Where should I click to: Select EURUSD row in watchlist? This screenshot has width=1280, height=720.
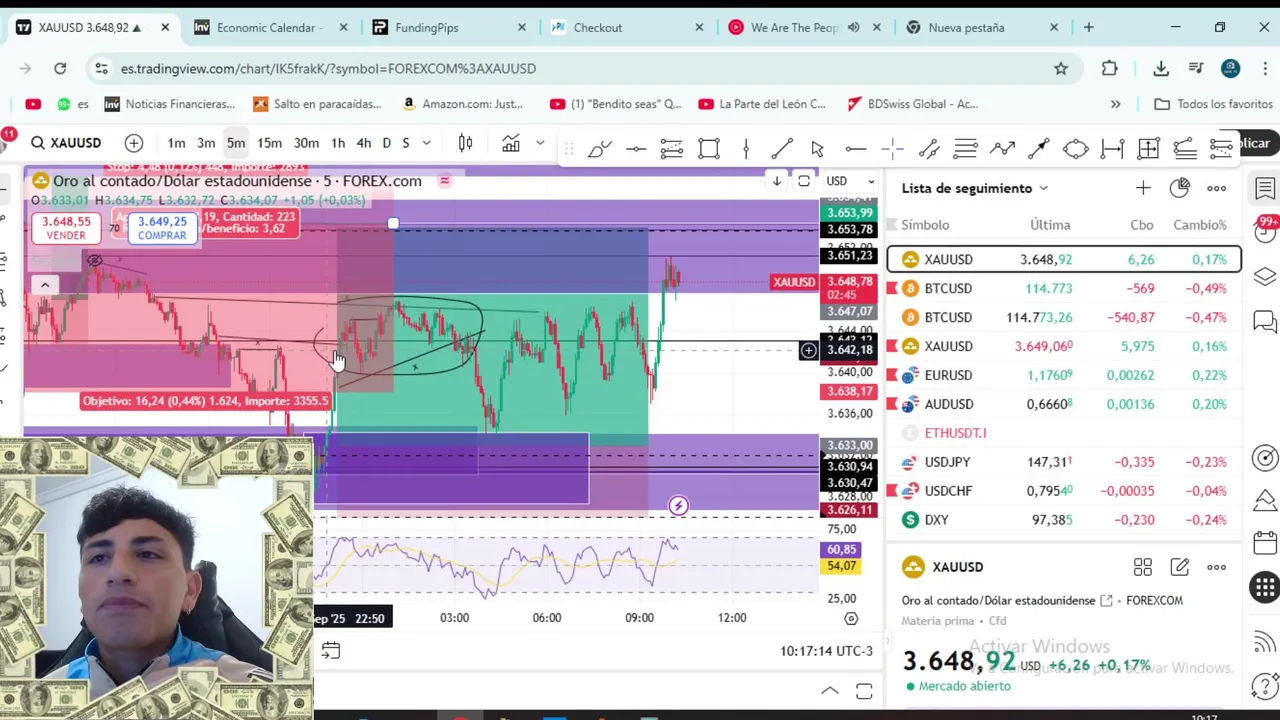tap(1064, 375)
